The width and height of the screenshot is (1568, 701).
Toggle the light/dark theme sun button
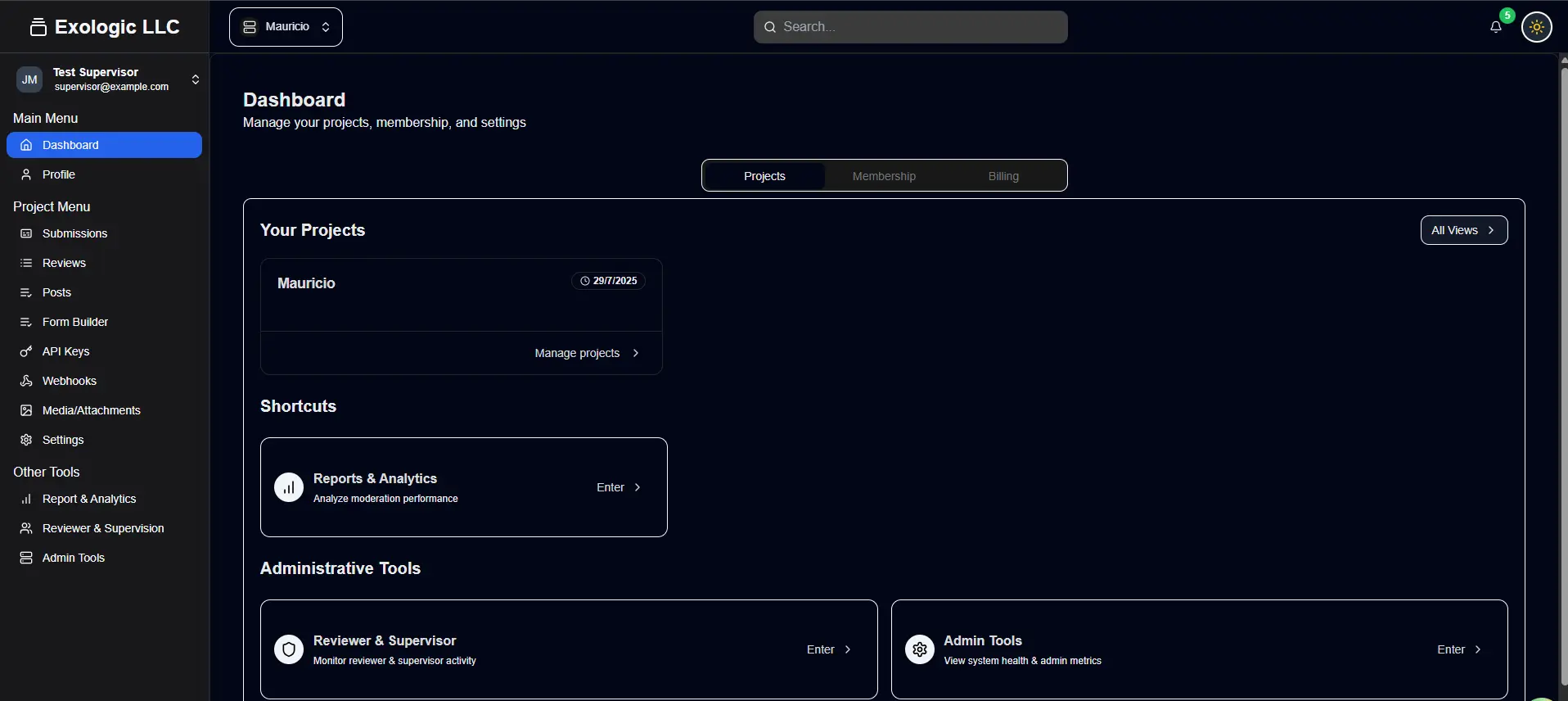point(1536,27)
